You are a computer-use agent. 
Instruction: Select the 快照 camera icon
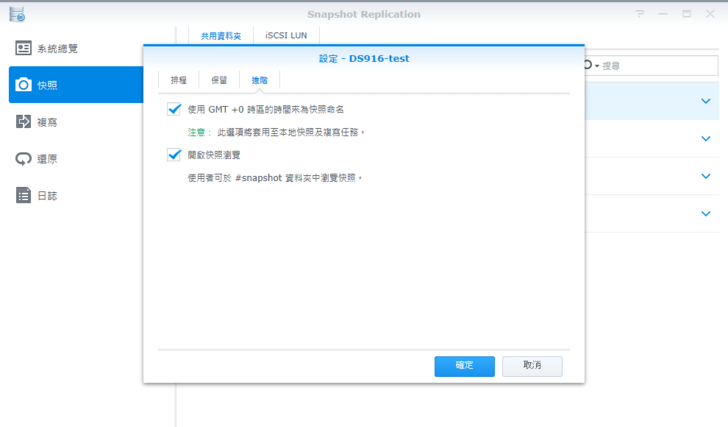point(23,85)
